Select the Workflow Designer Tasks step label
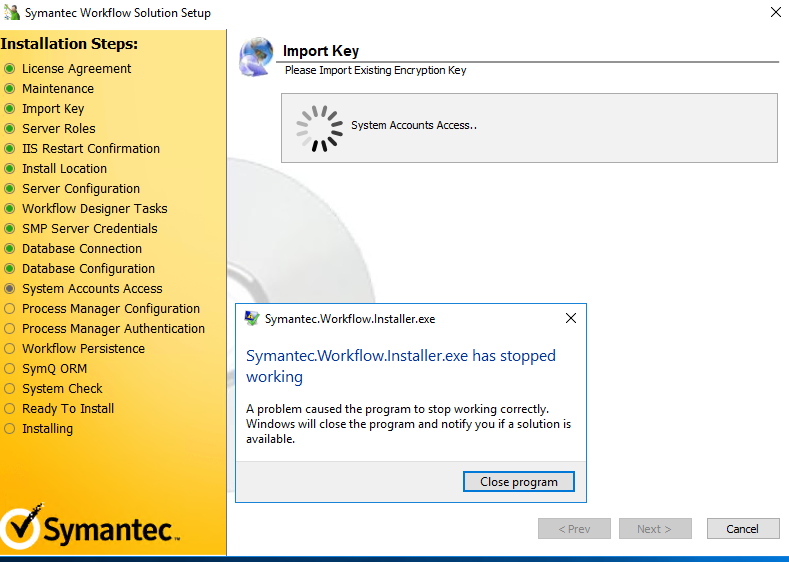The height and width of the screenshot is (562, 789). click(95, 208)
